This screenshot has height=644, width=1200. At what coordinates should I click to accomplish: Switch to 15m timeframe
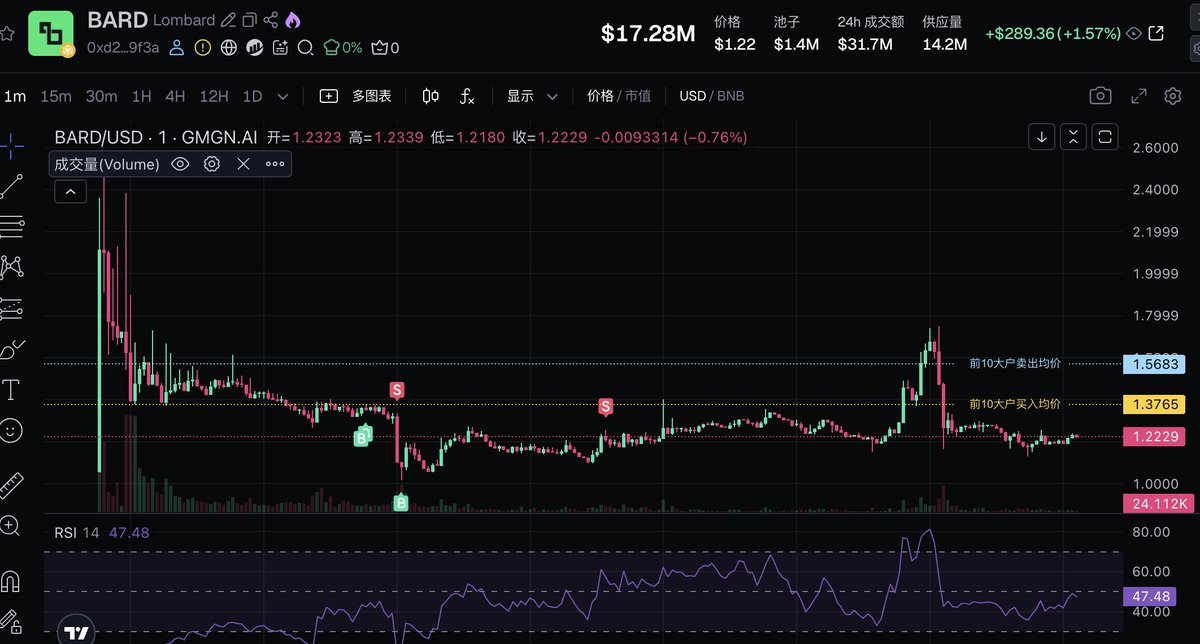(x=56, y=96)
